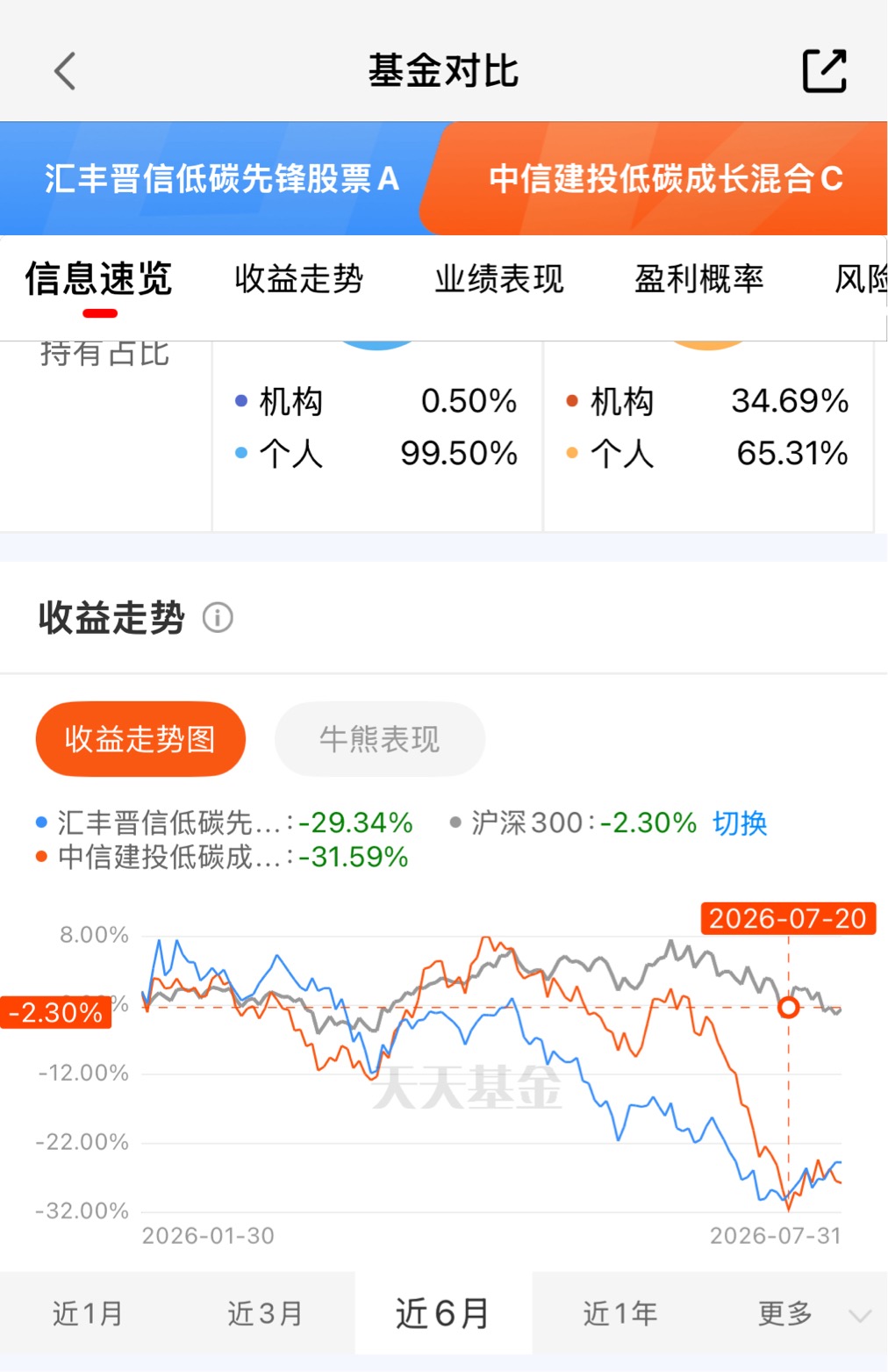Go to the 盈利概率 tab
The image size is (888, 1372).
pyautogui.click(x=699, y=279)
